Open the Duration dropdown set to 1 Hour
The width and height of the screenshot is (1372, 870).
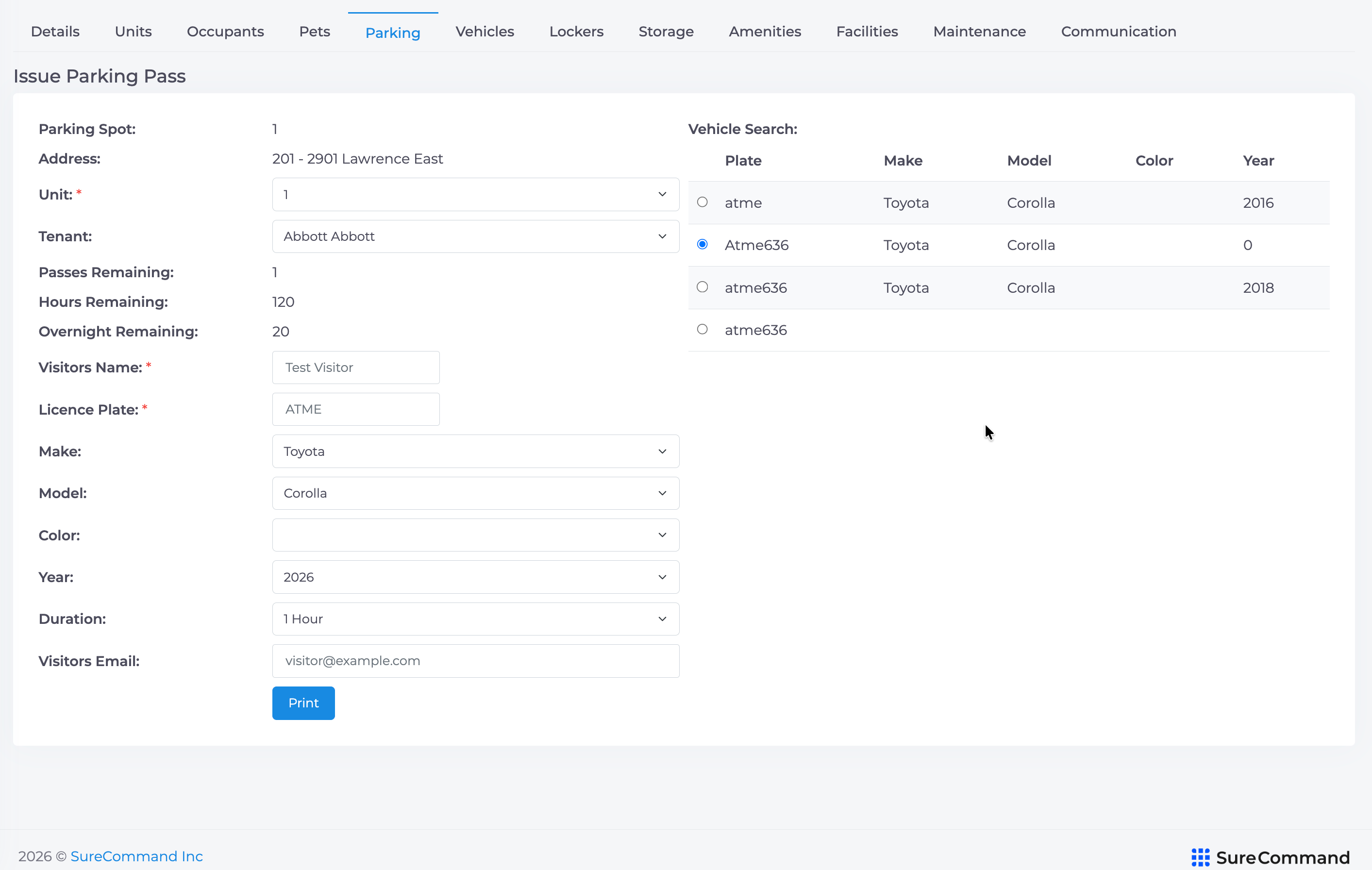pos(475,619)
